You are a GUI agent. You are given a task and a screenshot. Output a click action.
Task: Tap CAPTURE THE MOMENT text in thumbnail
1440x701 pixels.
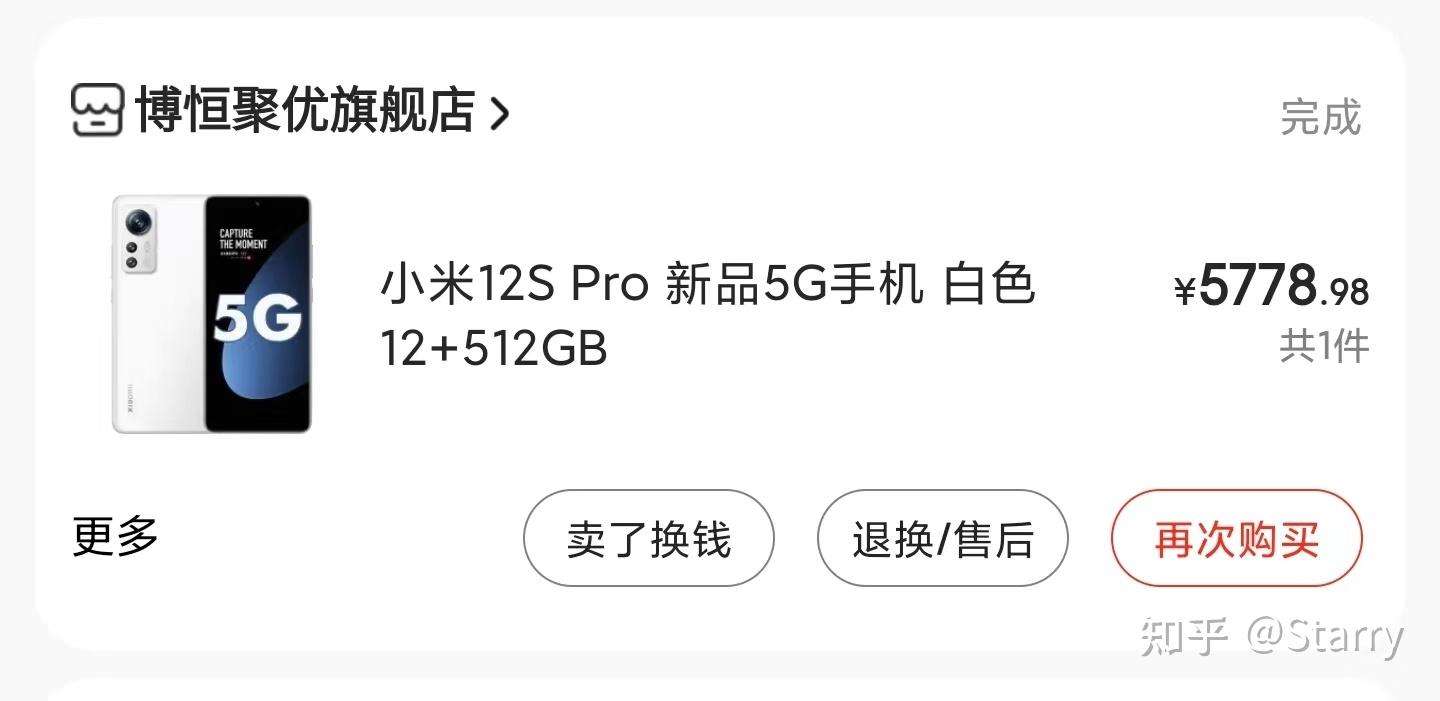click(243, 238)
